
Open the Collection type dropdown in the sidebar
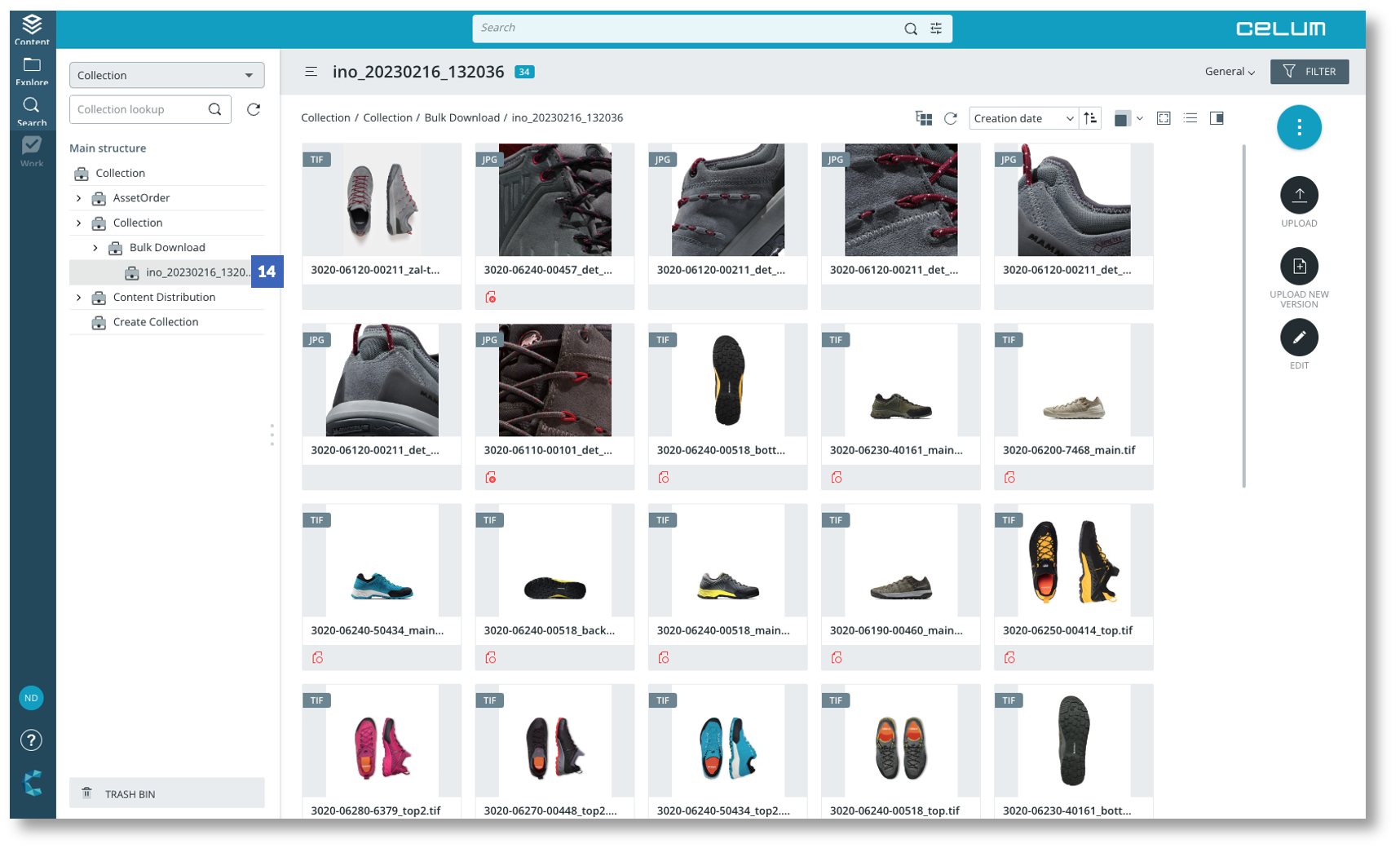pyautogui.click(x=166, y=75)
